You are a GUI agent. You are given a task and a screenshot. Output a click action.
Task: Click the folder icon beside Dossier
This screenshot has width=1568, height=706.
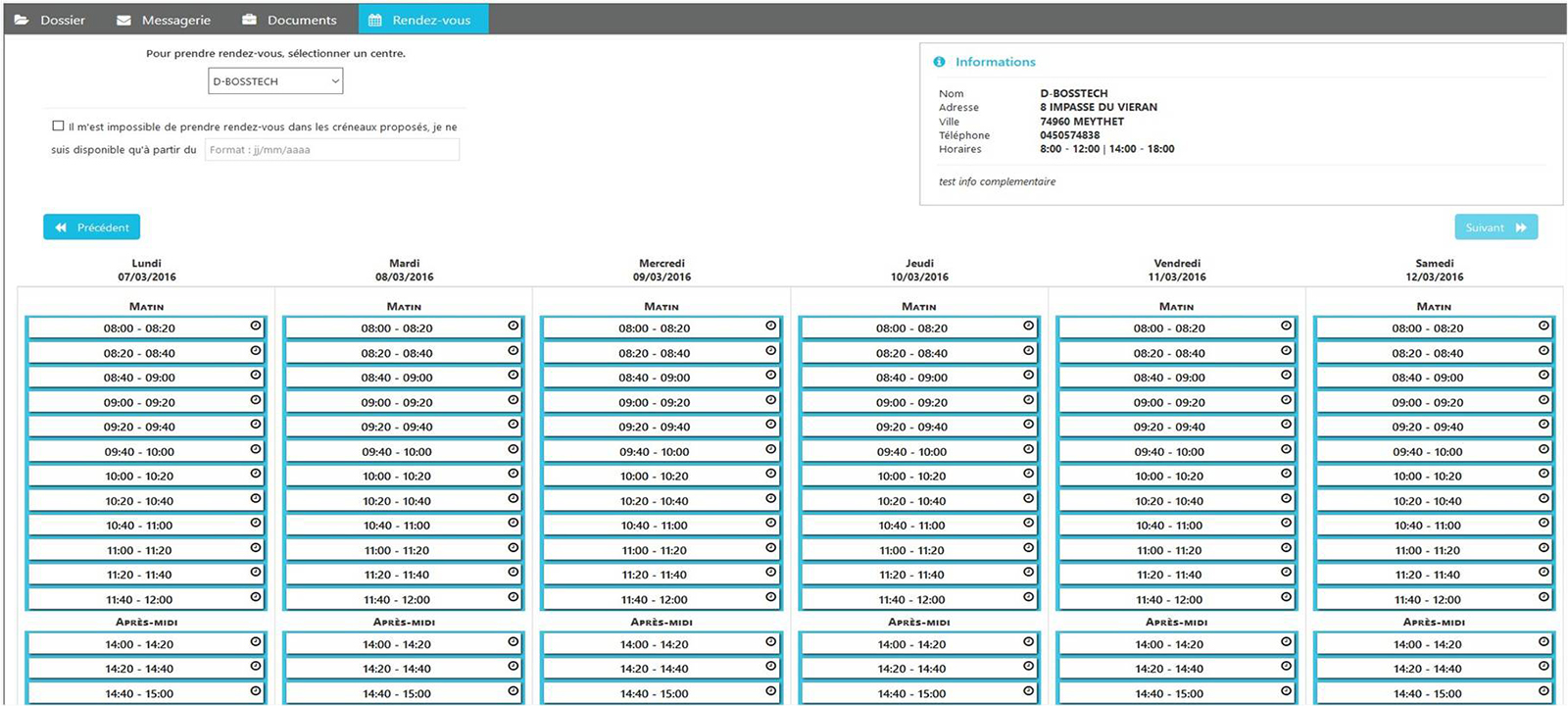coord(22,20)
